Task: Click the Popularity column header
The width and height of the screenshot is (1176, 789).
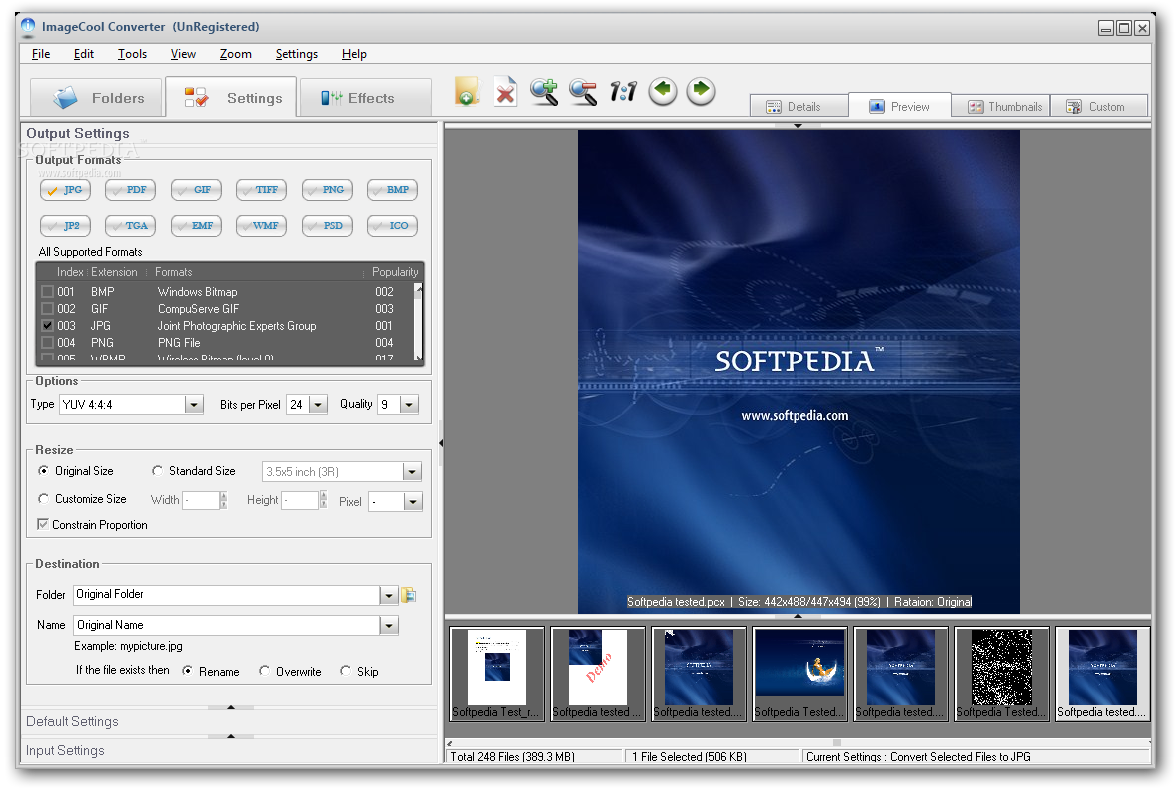Action: click(394, 272)
